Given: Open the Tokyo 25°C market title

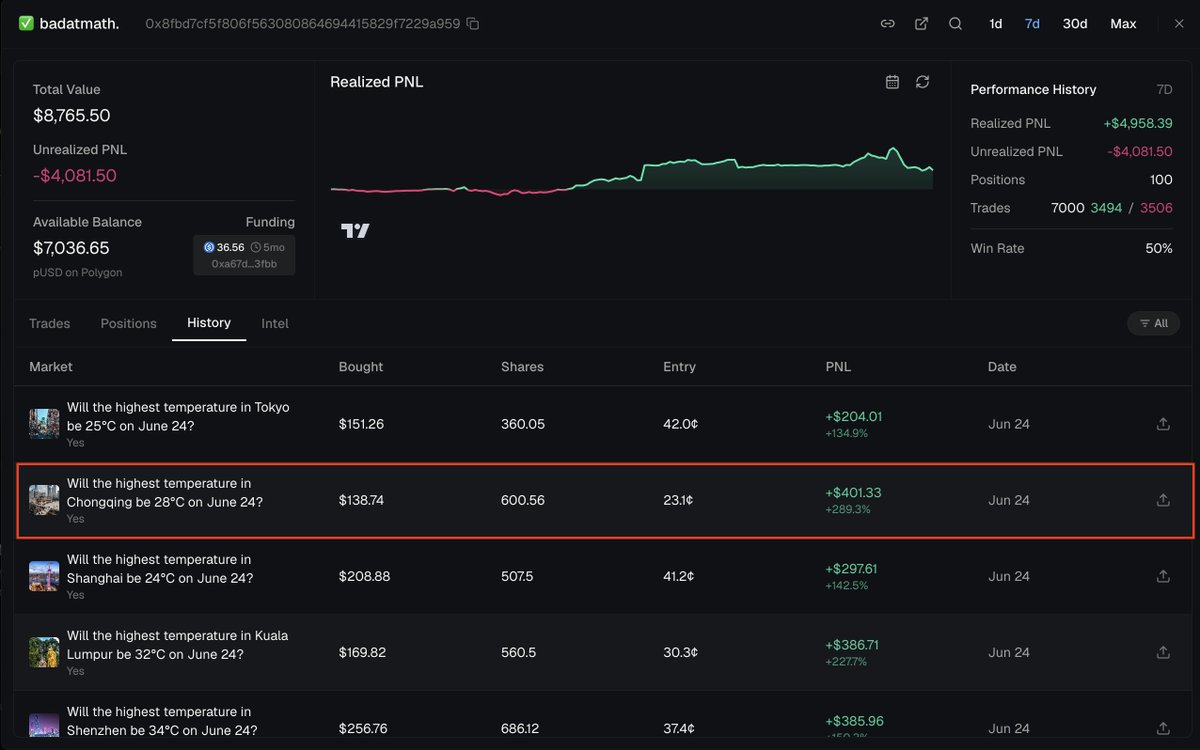Looking at the screenshot, I should 178,416.
